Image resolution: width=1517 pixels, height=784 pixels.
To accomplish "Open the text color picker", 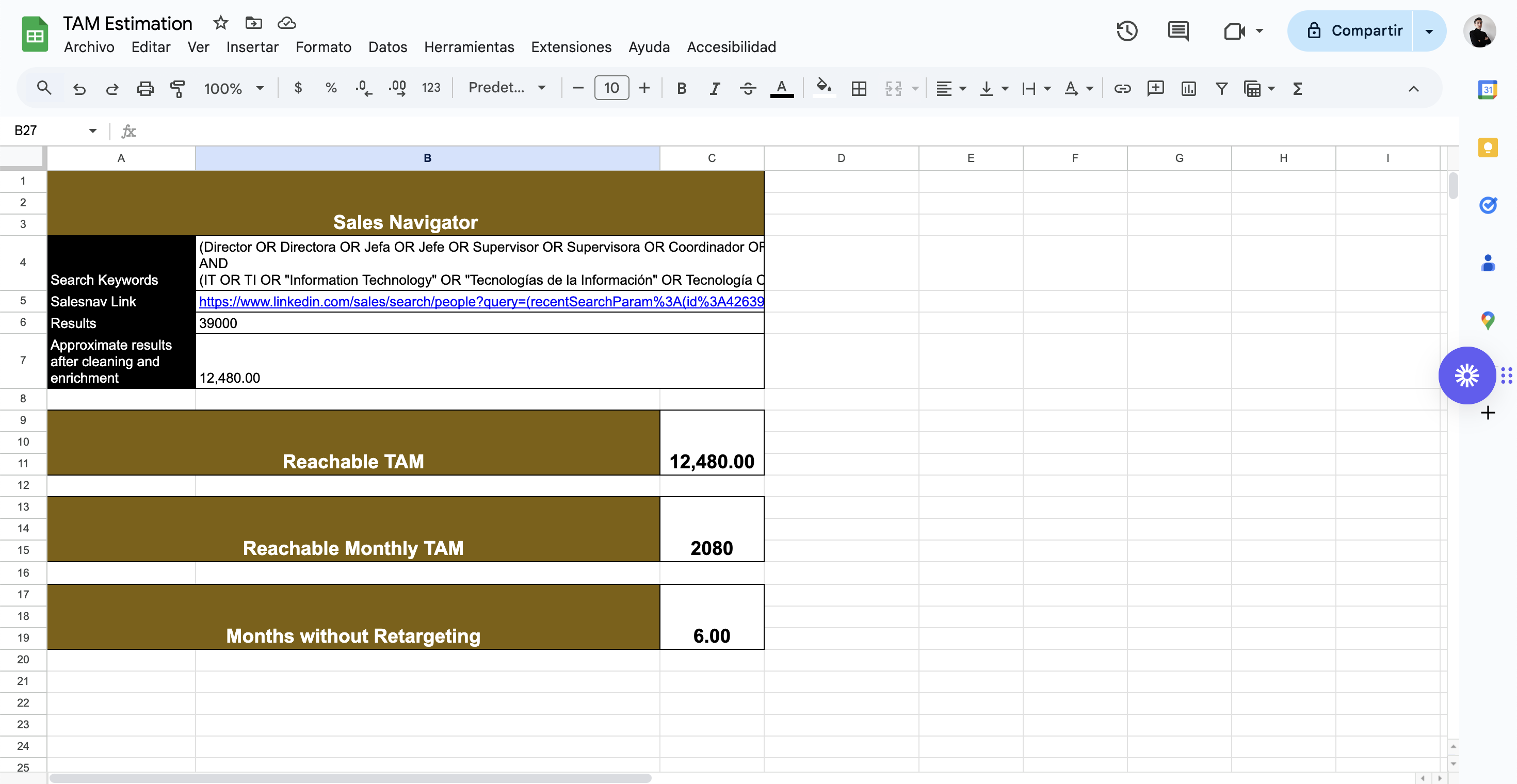I will click(x=782, y=88).
